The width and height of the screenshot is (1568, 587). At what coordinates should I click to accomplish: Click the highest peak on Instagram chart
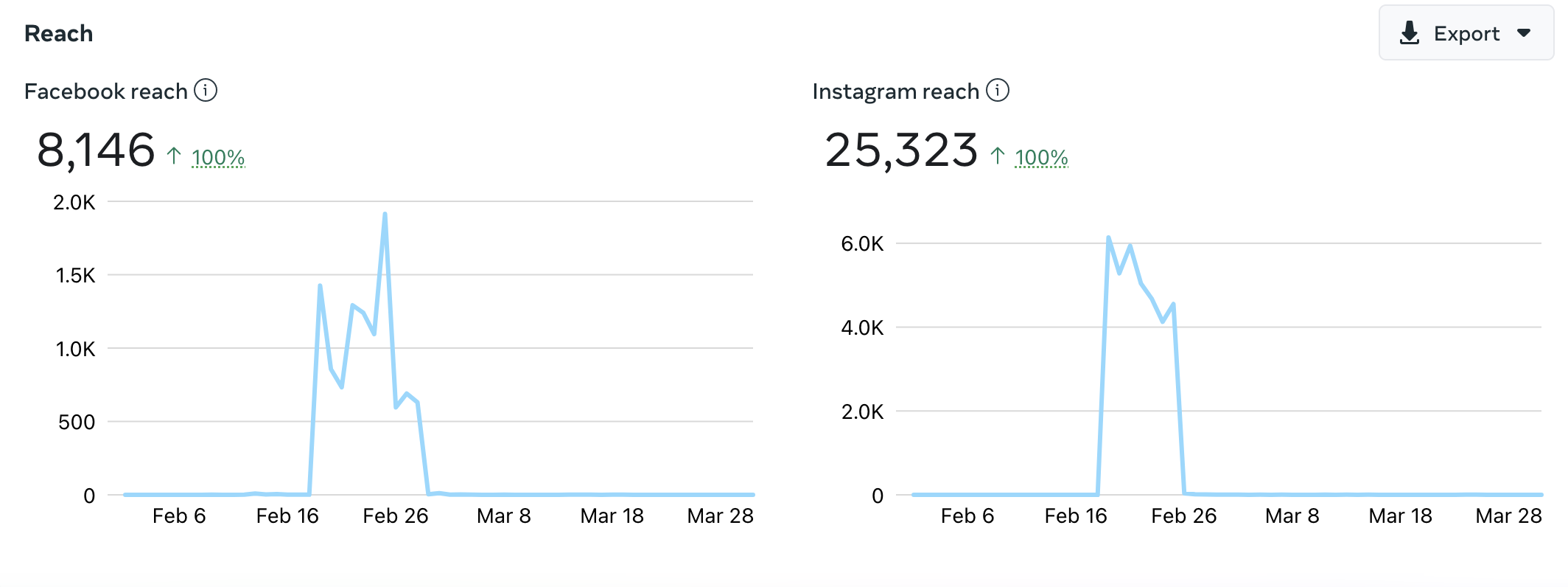(x=1108, y=237)
